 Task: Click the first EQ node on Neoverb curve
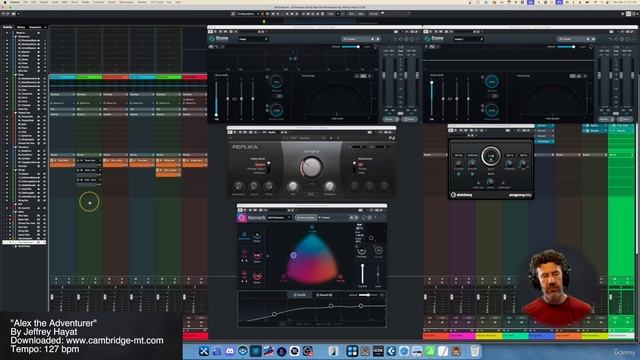pos(274,314)
